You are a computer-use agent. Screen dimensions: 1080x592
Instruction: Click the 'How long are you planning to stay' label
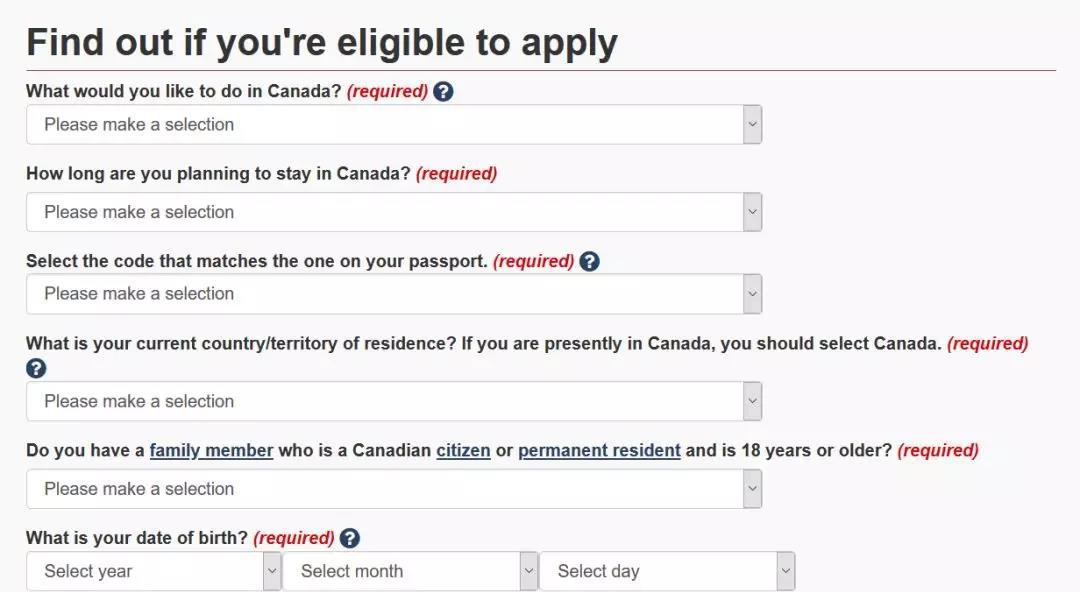point(218,174)
